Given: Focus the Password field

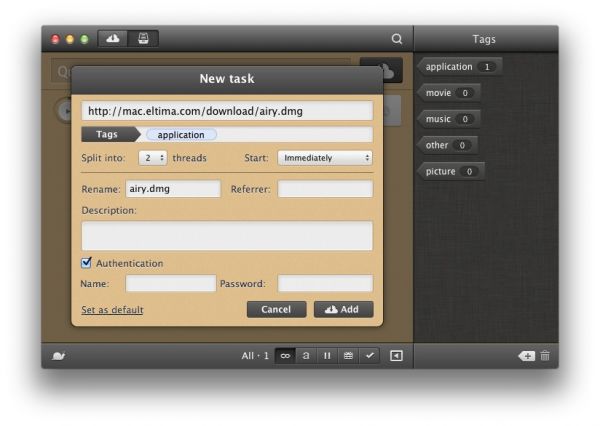Looking at the screenshot, I should (325, 283).
